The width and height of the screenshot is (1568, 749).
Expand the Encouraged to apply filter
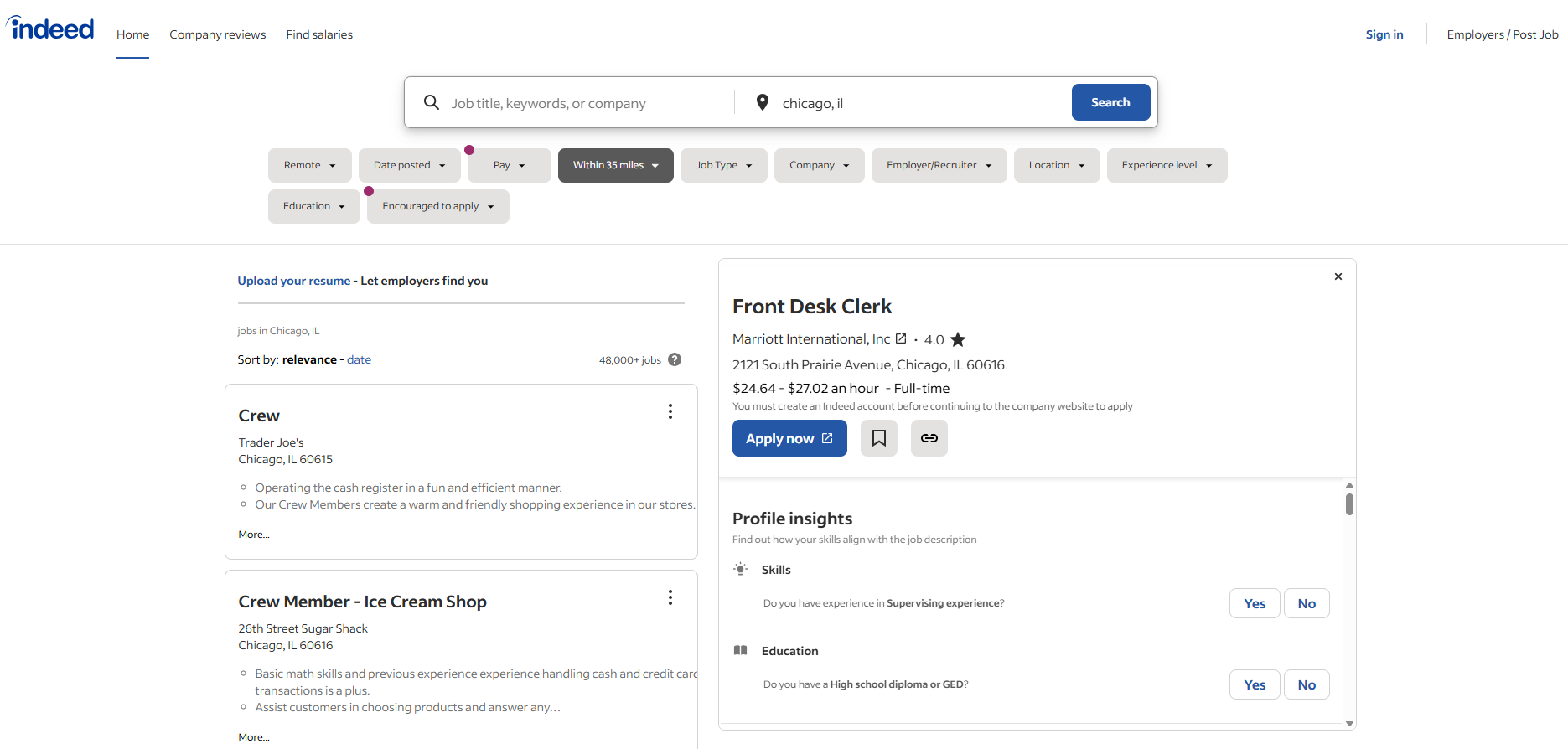coord(438,206)
